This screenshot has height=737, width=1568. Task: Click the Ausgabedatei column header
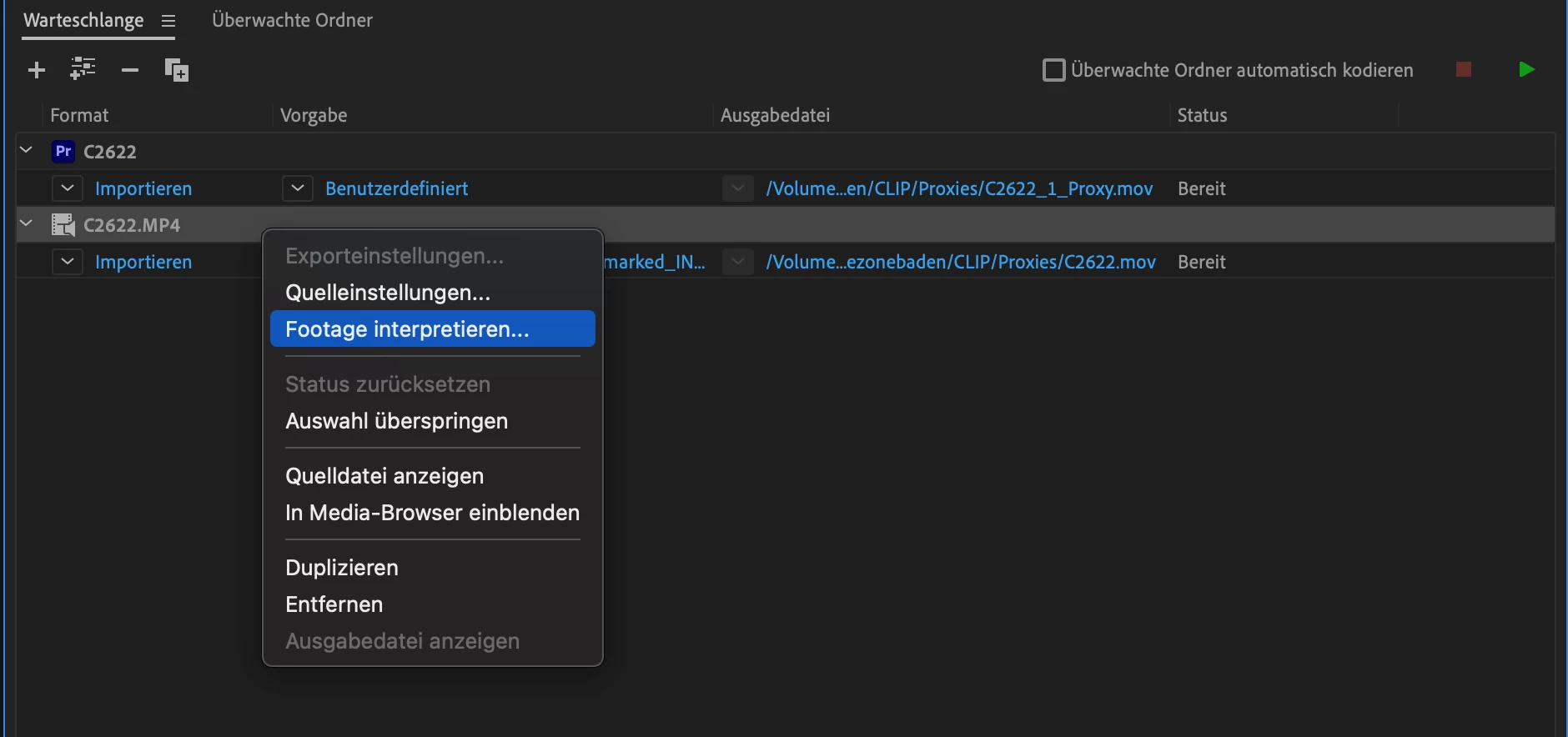(x=775, y=115)
